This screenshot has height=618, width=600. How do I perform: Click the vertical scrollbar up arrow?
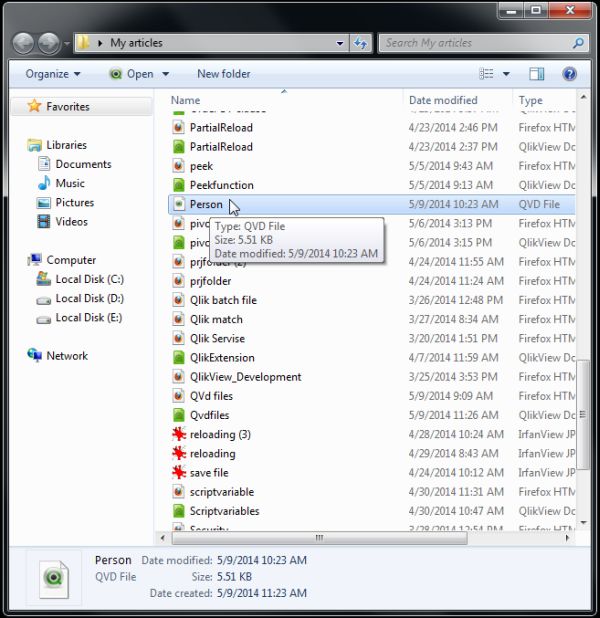(583, 97)
